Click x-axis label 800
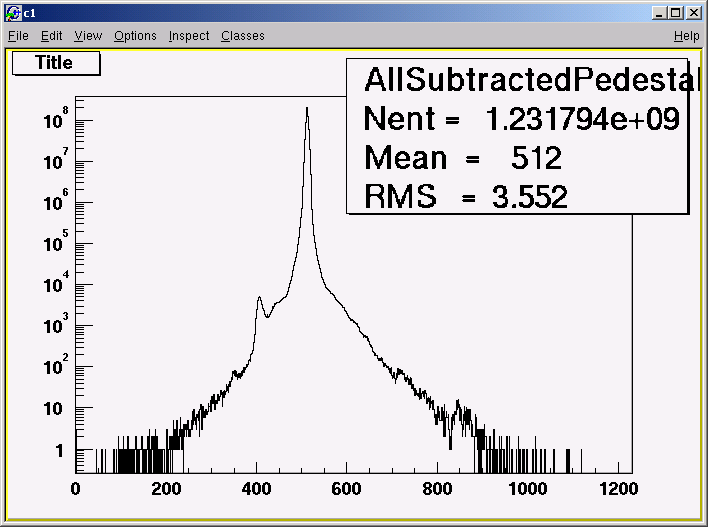708x527 pixels. point(437,489)
